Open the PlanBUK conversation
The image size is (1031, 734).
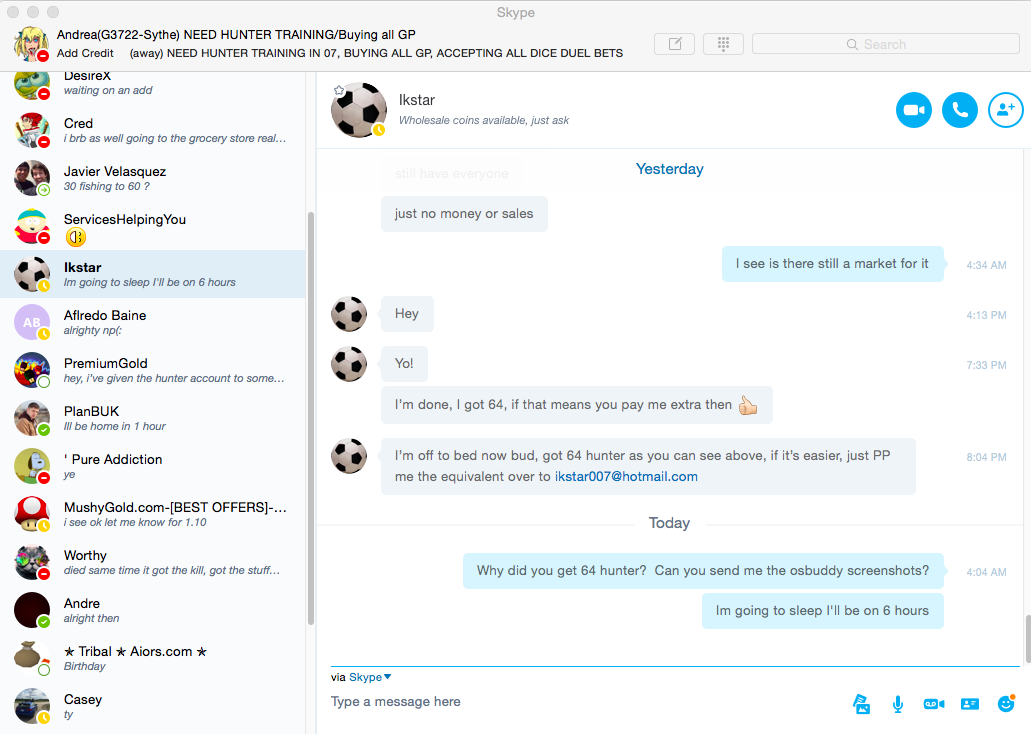click(153, 418)
